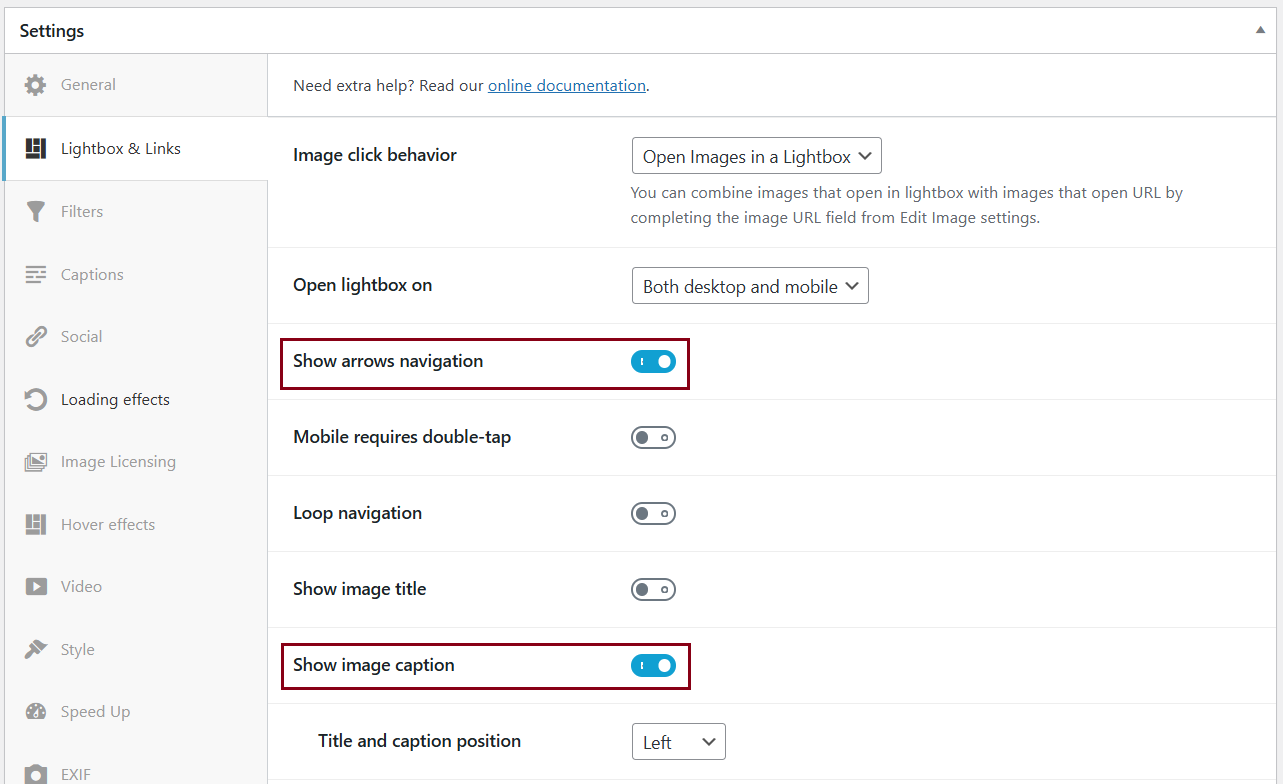The width and height of the screenshot is (1283, 784).
Task: Open Title and caption position dropdown
Action: [678, 742]
